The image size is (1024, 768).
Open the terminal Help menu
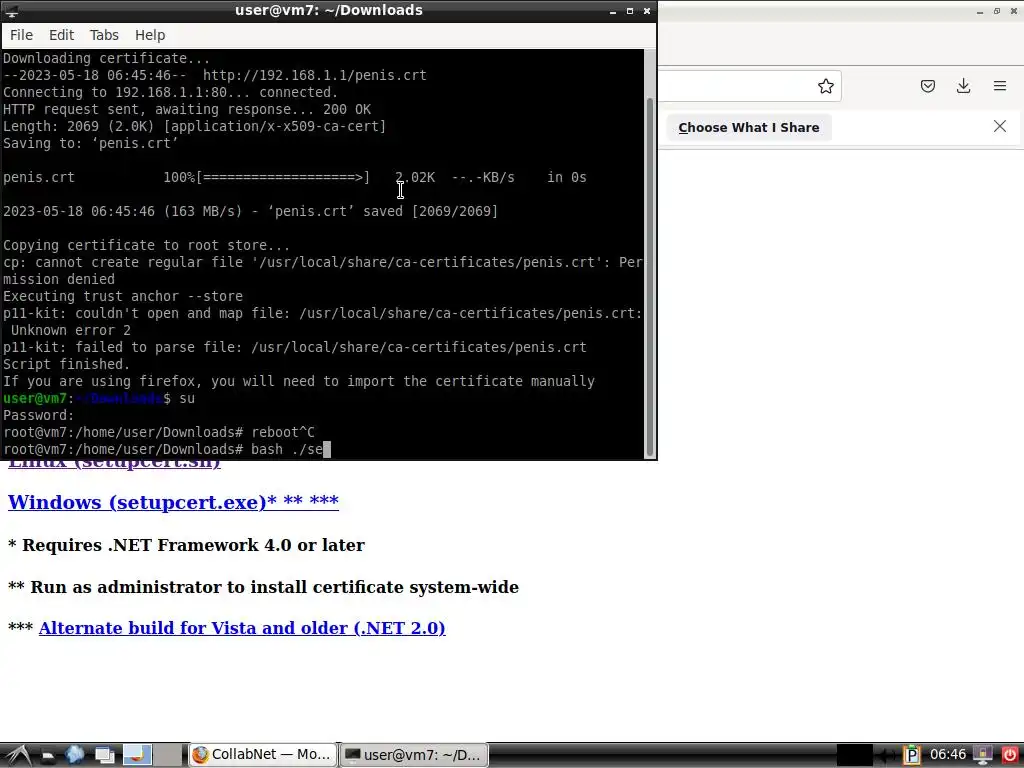pyautogui.click(x=150, y=35)
